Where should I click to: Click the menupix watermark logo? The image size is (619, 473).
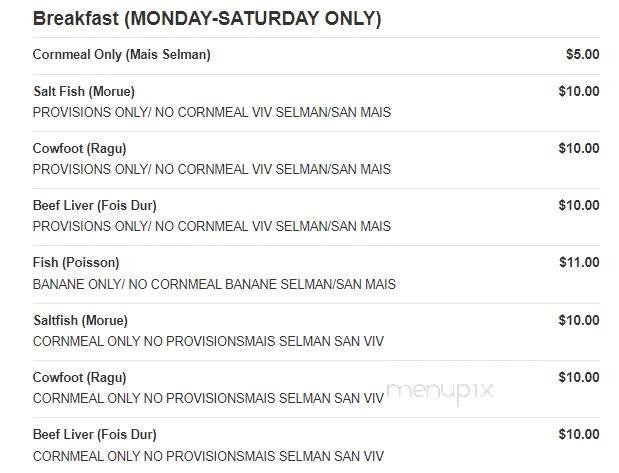[x=440, y=391]
